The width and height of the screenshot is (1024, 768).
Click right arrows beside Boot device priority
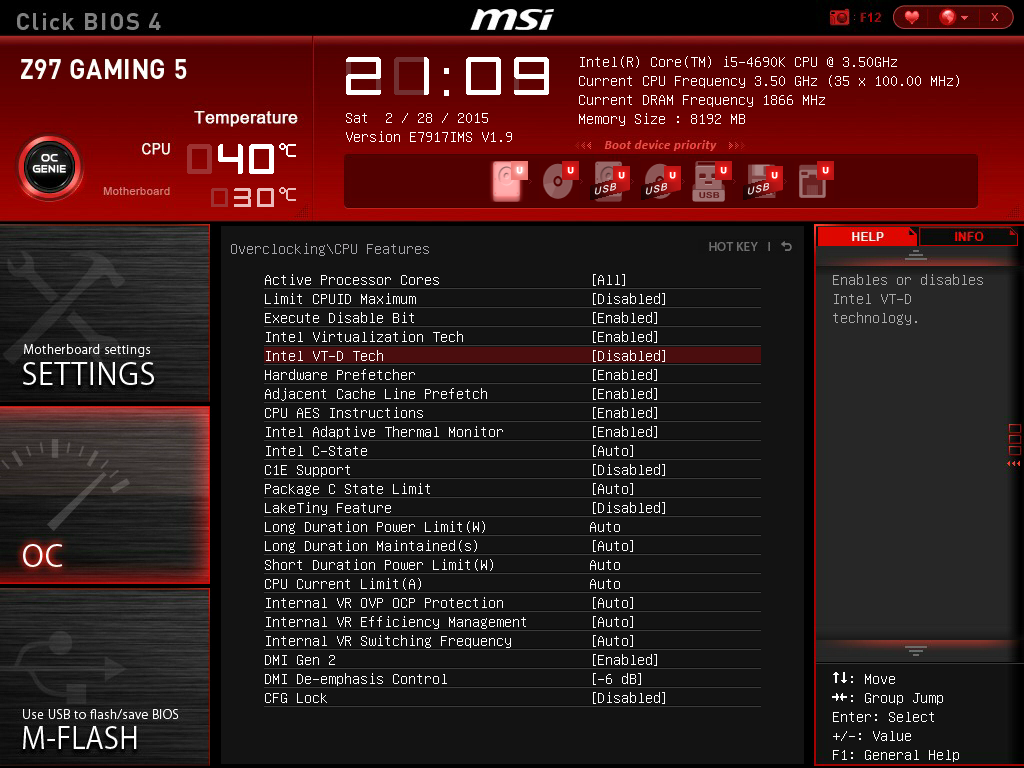click(736, 145)
